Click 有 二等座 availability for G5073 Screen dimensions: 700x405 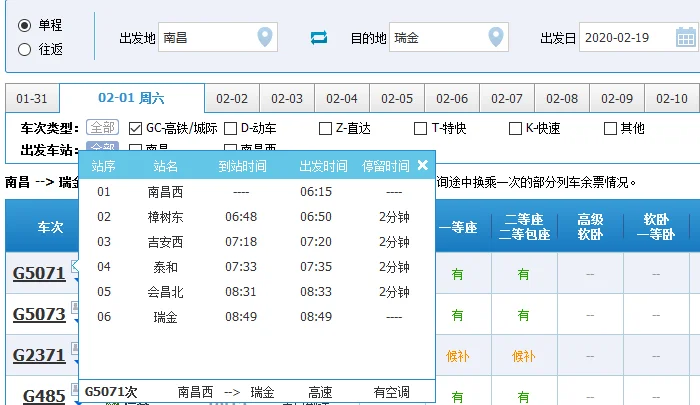coord(523,315)
